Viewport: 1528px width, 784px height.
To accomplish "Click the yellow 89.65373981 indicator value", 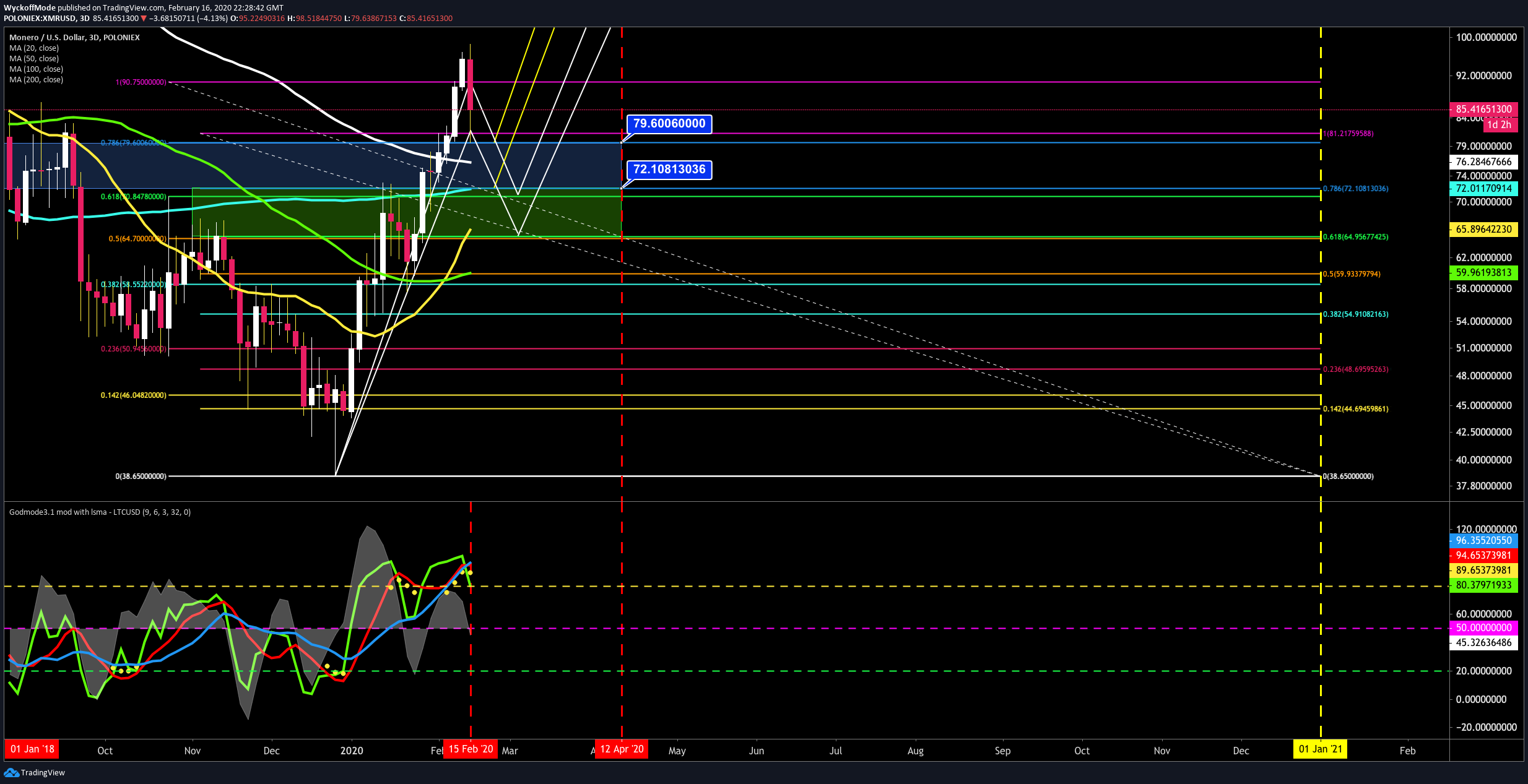I will pyautogui.click(x=1483, y=570).
